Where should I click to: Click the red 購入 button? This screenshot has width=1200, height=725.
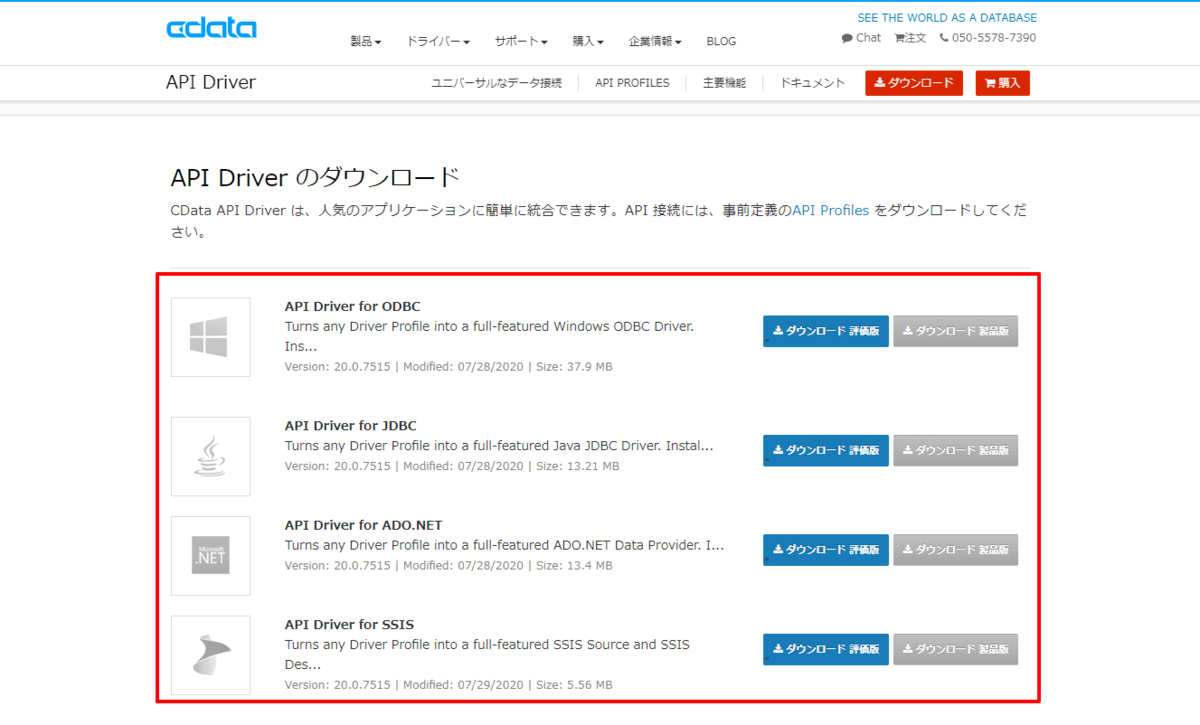(x=1002, y=83)
